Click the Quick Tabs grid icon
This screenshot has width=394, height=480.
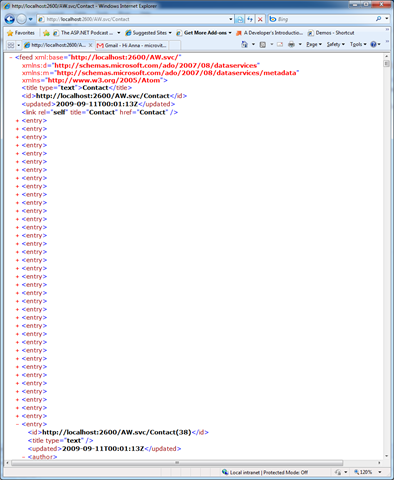point(11,45)
